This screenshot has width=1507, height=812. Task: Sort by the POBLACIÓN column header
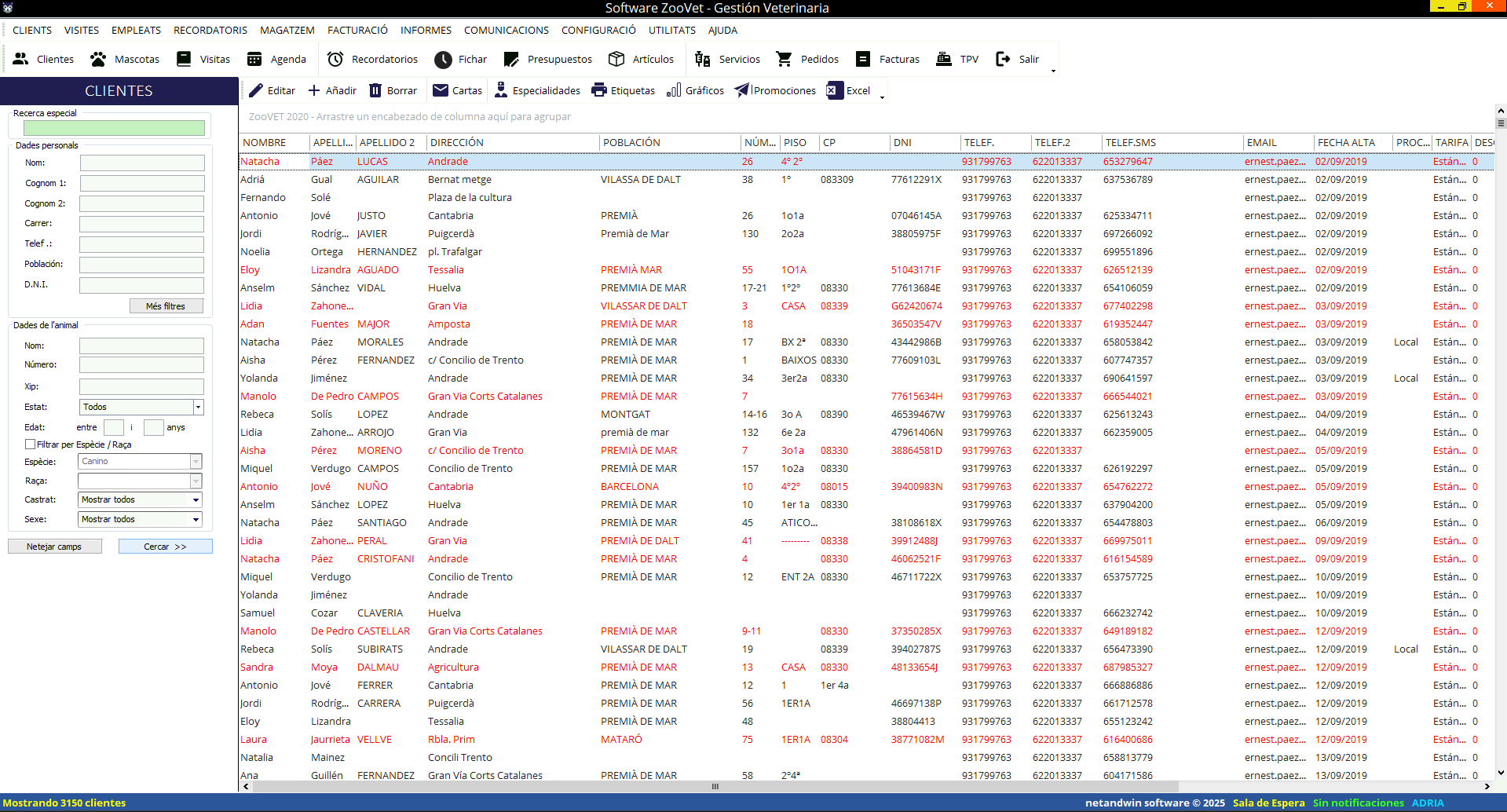tap(670, 143)
